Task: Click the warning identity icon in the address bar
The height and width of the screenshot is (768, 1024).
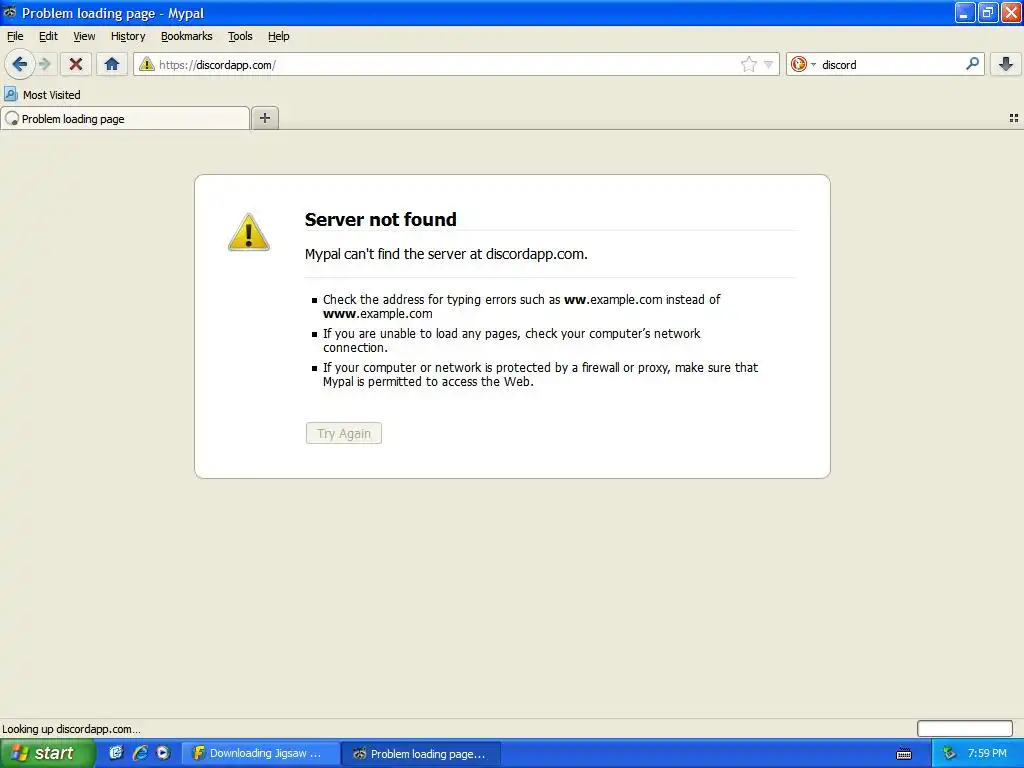Action: pyautogui.click(x=147, y=64)
